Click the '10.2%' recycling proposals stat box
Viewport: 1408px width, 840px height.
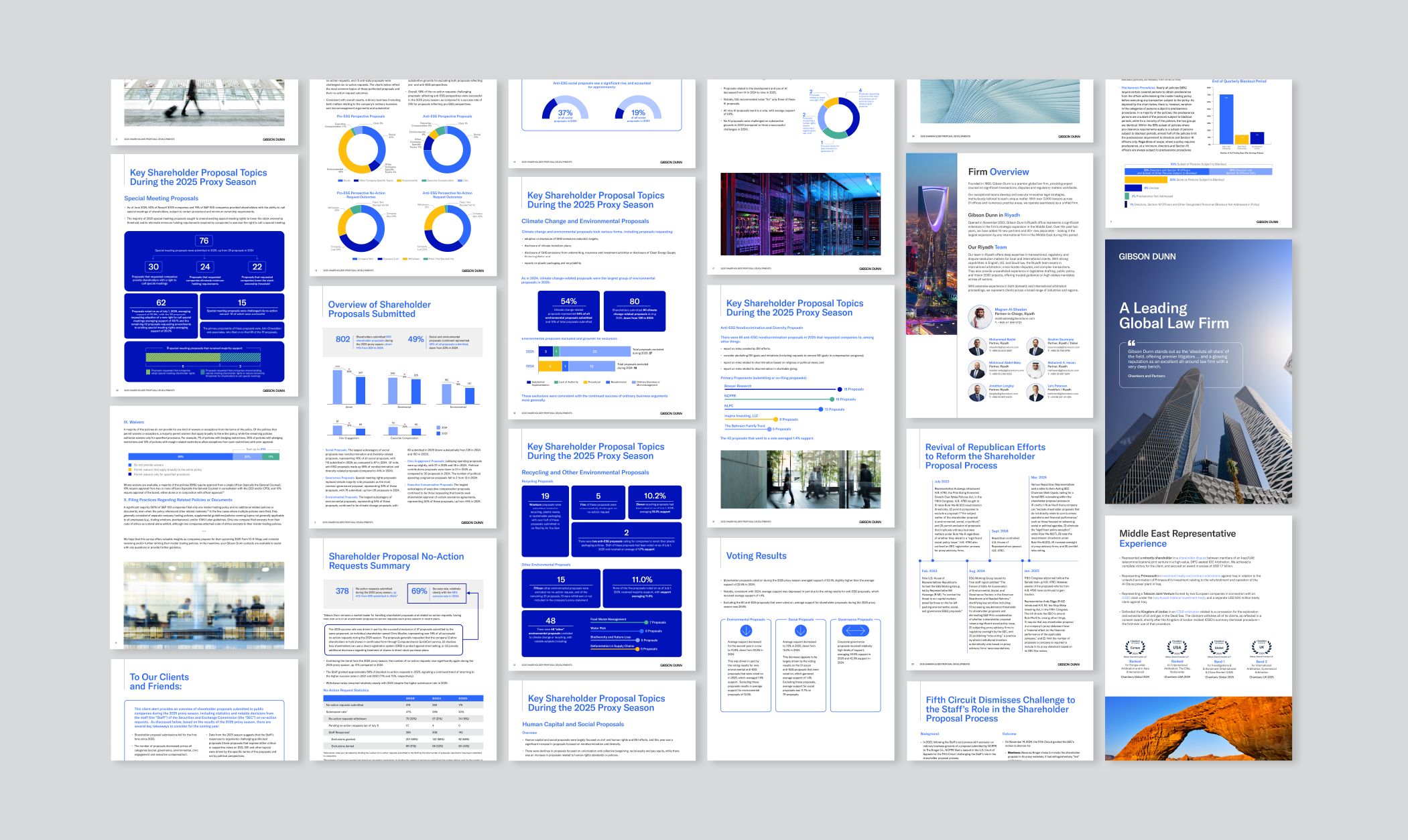pyautogui.click(x=654, y=502)
